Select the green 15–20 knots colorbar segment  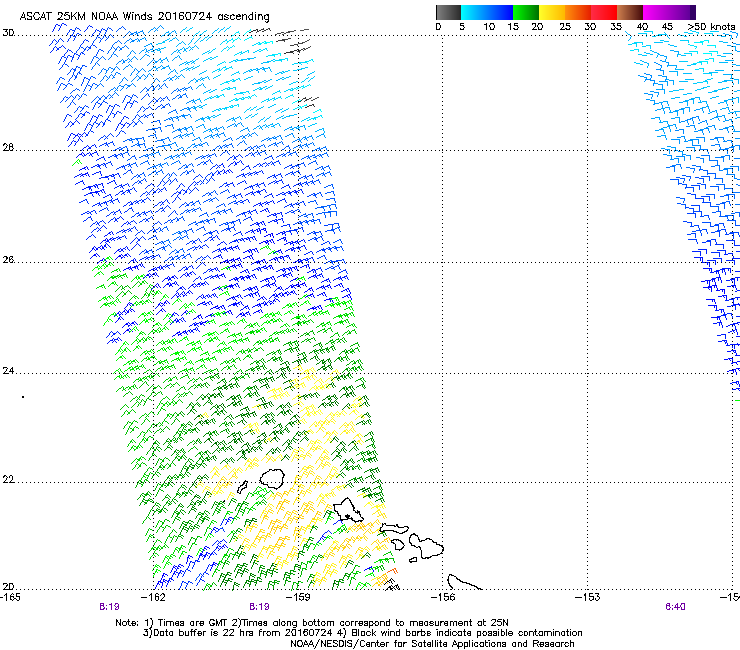coord(526,12)
